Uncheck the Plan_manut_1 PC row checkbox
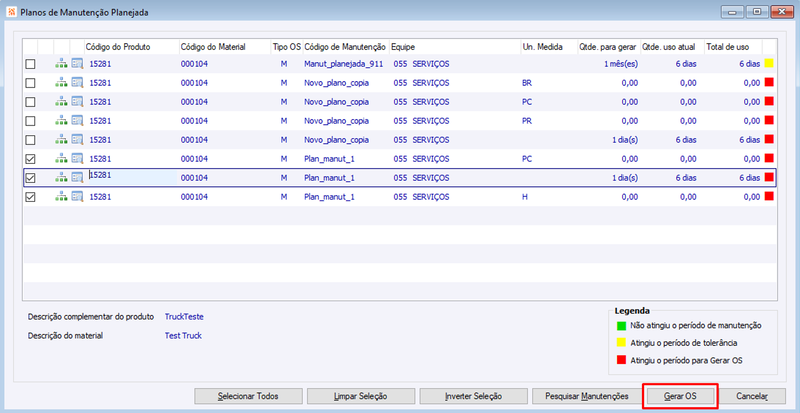Screen dimensions: 800x413 point(31,159)
